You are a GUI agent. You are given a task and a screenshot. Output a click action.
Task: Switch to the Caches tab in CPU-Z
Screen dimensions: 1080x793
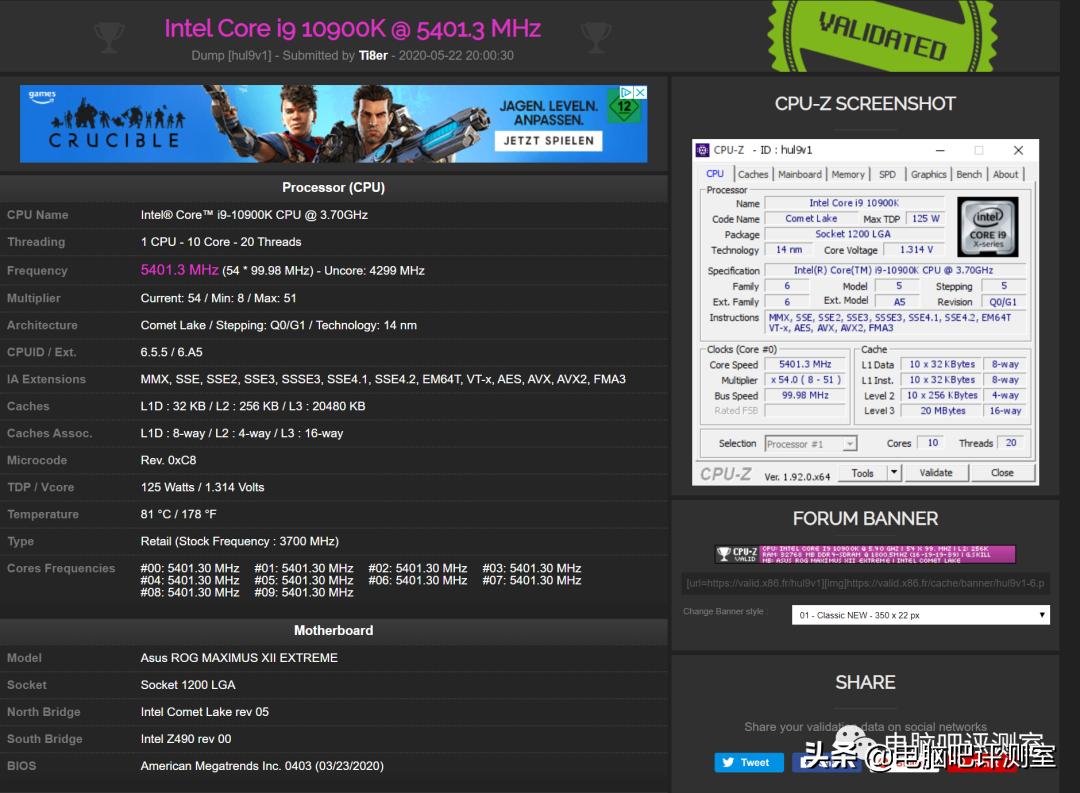(753, 173)
